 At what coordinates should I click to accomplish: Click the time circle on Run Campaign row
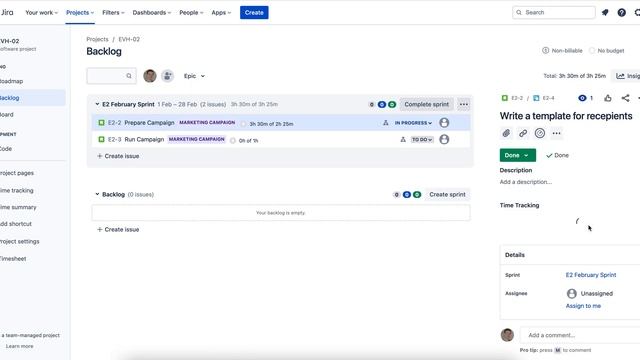233,140
